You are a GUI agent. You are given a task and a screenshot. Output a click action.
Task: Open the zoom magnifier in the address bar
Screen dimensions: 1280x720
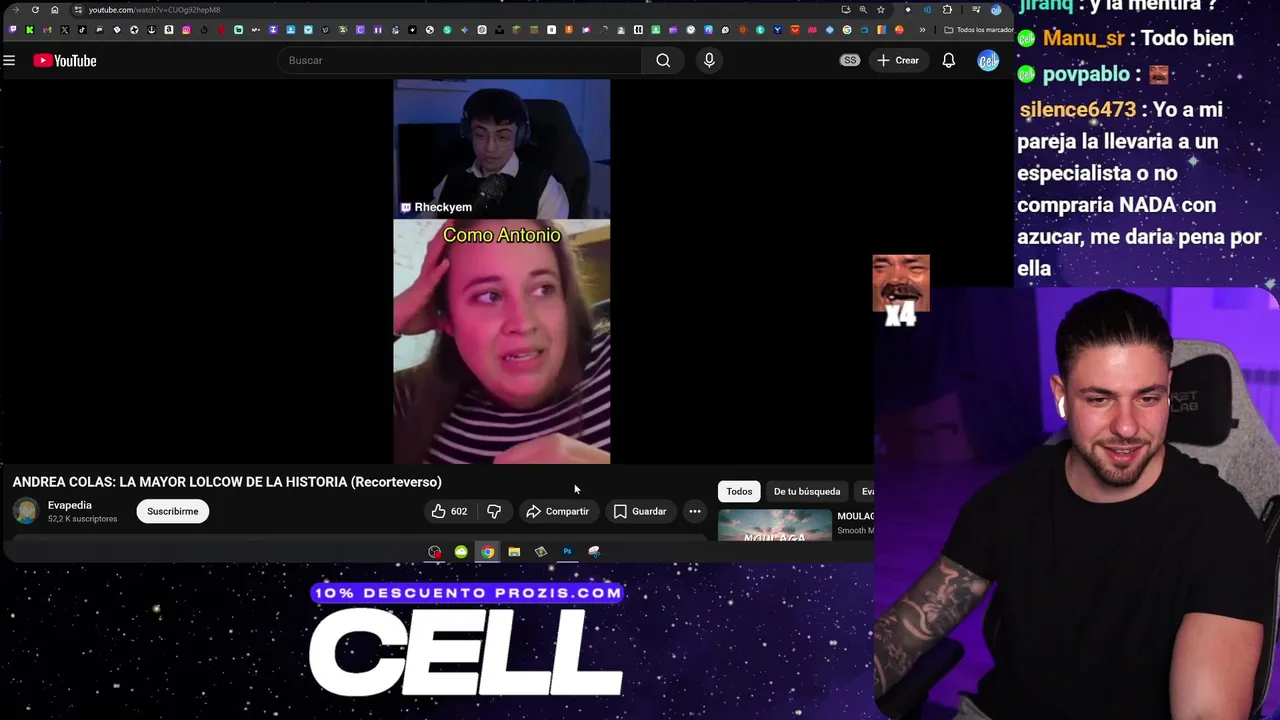point(863,10)
